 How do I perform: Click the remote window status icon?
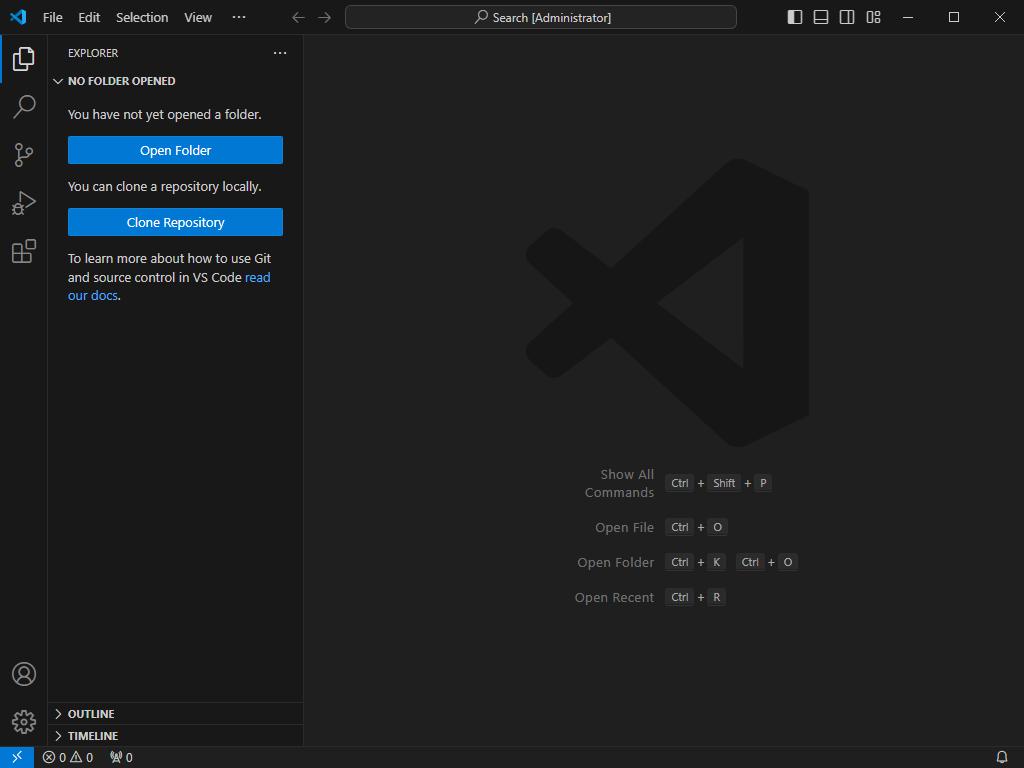[x=17, y=757]
